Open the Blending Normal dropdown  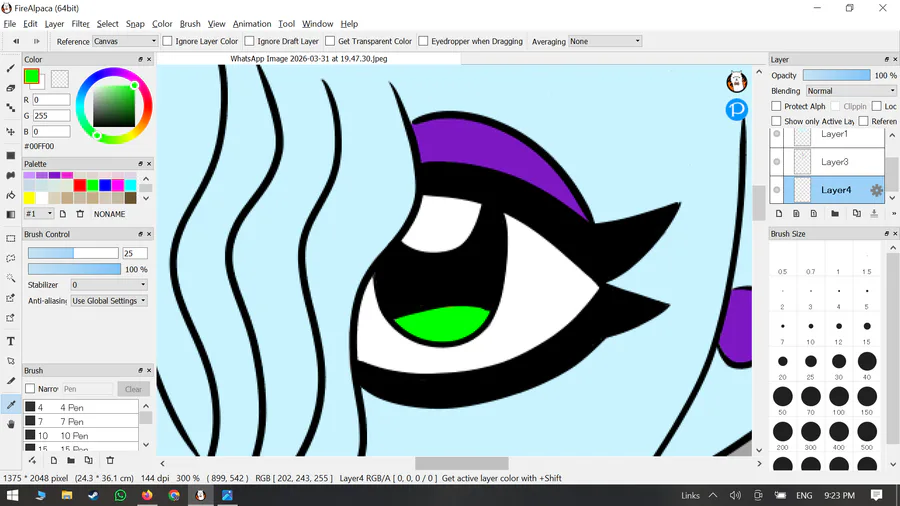851,91
